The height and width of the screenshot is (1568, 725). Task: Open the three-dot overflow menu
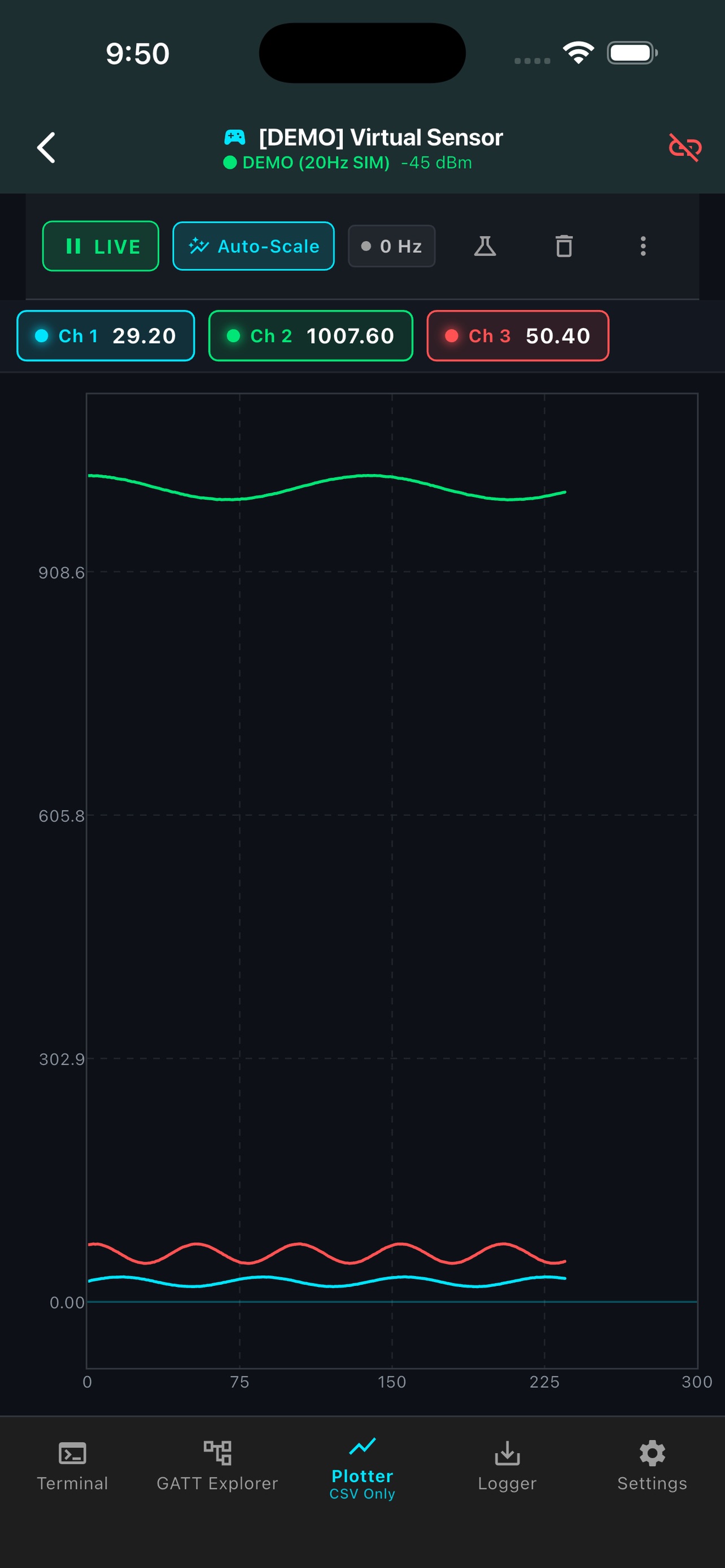coord(643,247)
